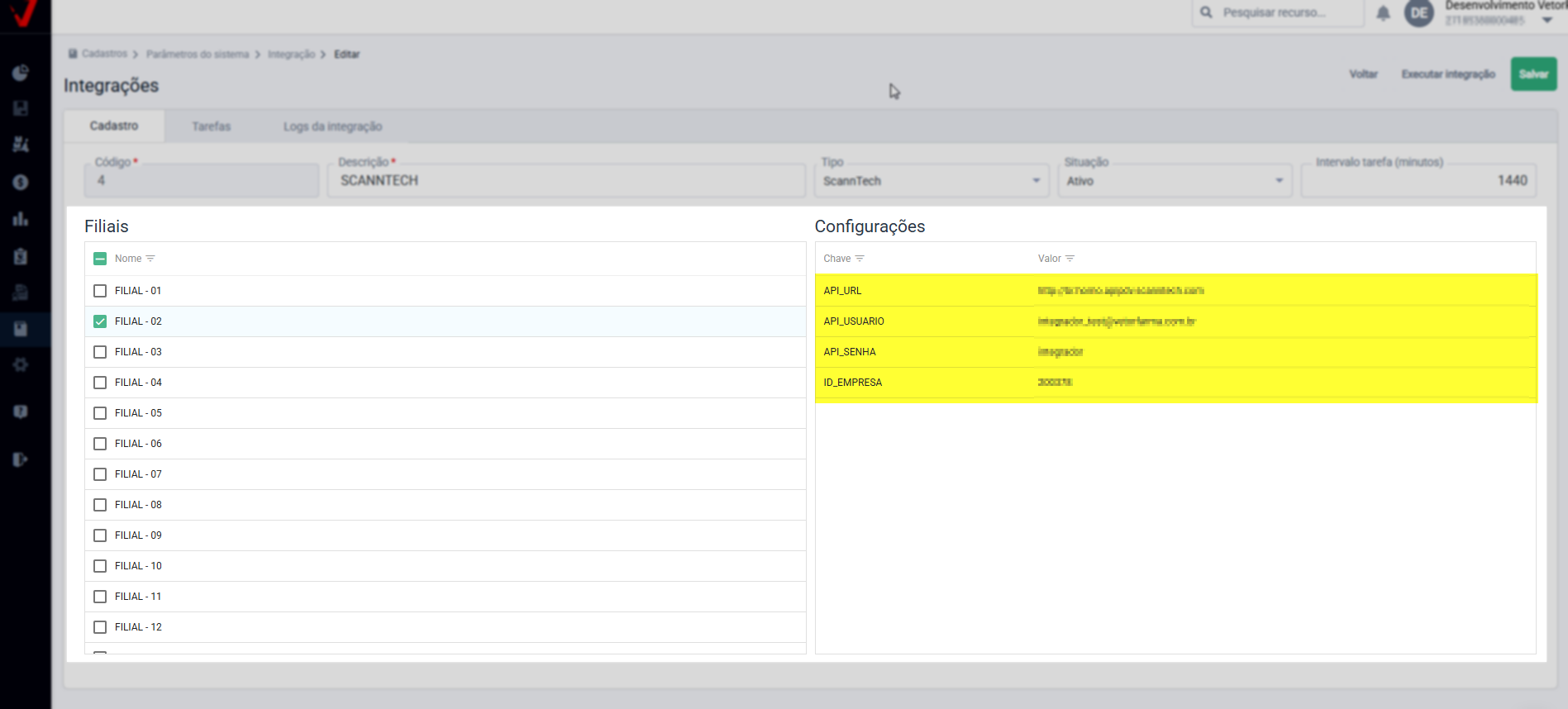Check the FILIAL - 01 checkbox

point(100,291)
